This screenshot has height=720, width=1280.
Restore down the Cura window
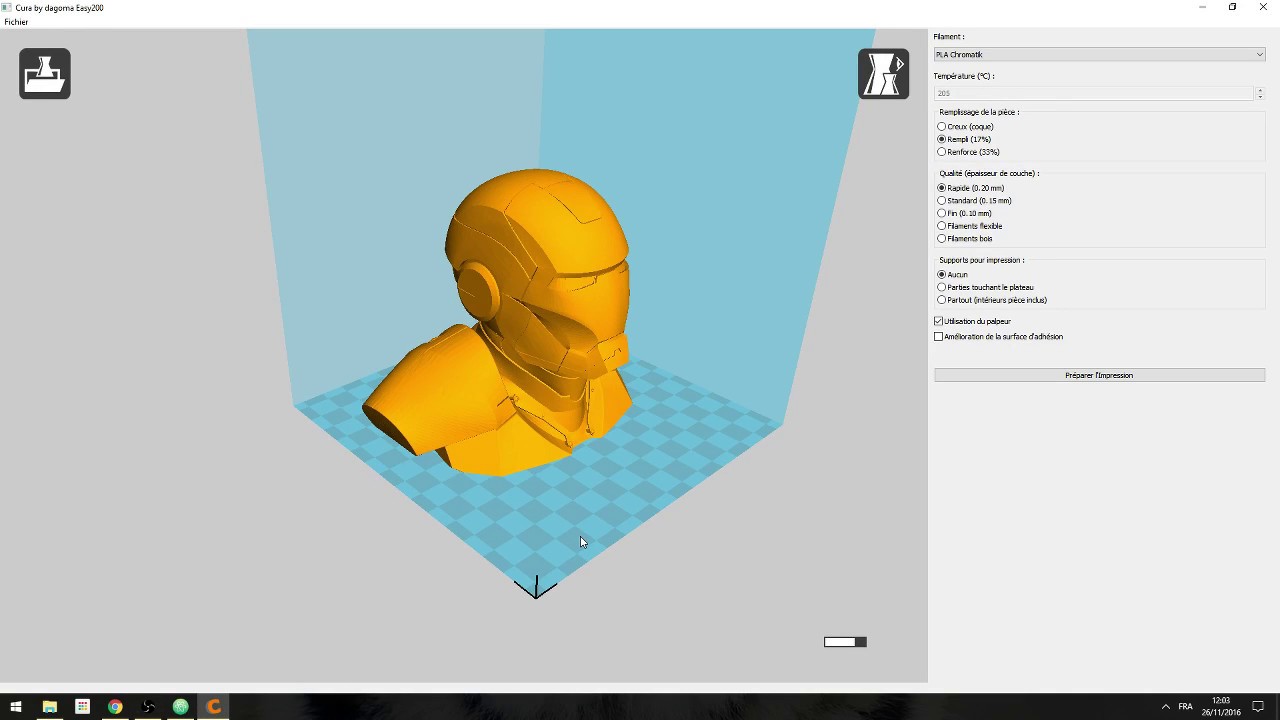tap(1232, 7)
